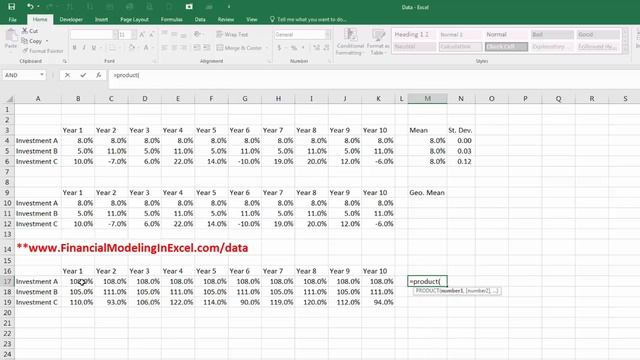Image resolution: width=640 pixels, height=360 pixels.
Task: Click the camera icon in quick access toolbar
Action: coord(189,7)
